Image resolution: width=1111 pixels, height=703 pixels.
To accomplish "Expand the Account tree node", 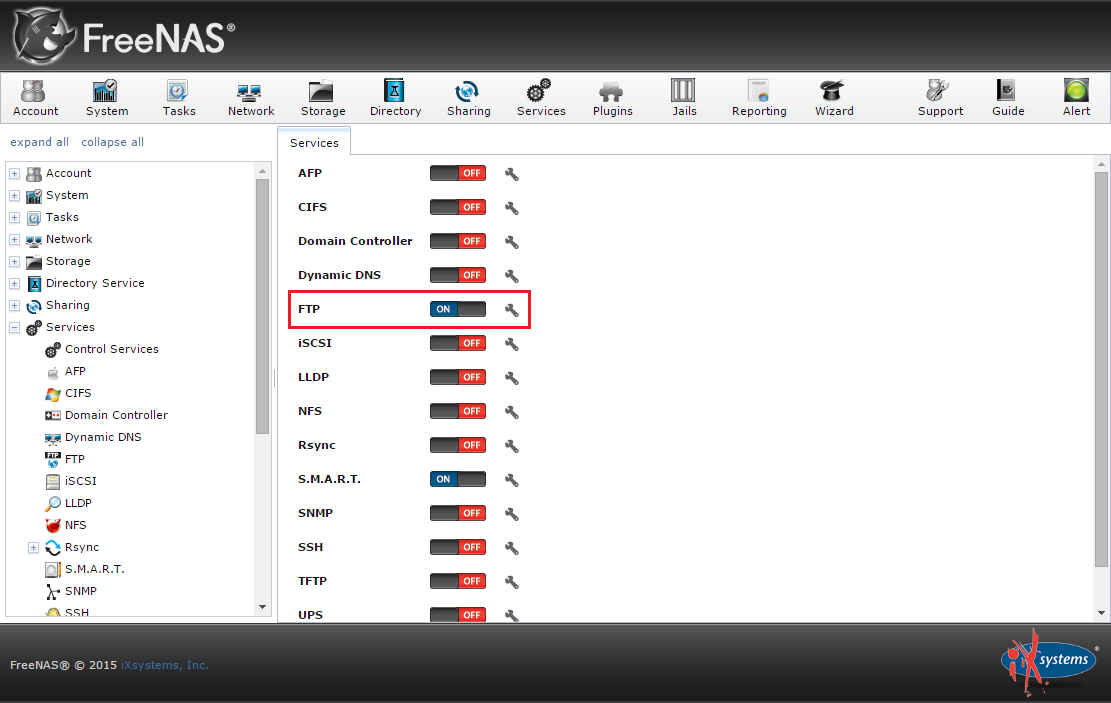I will pos(14,174).
